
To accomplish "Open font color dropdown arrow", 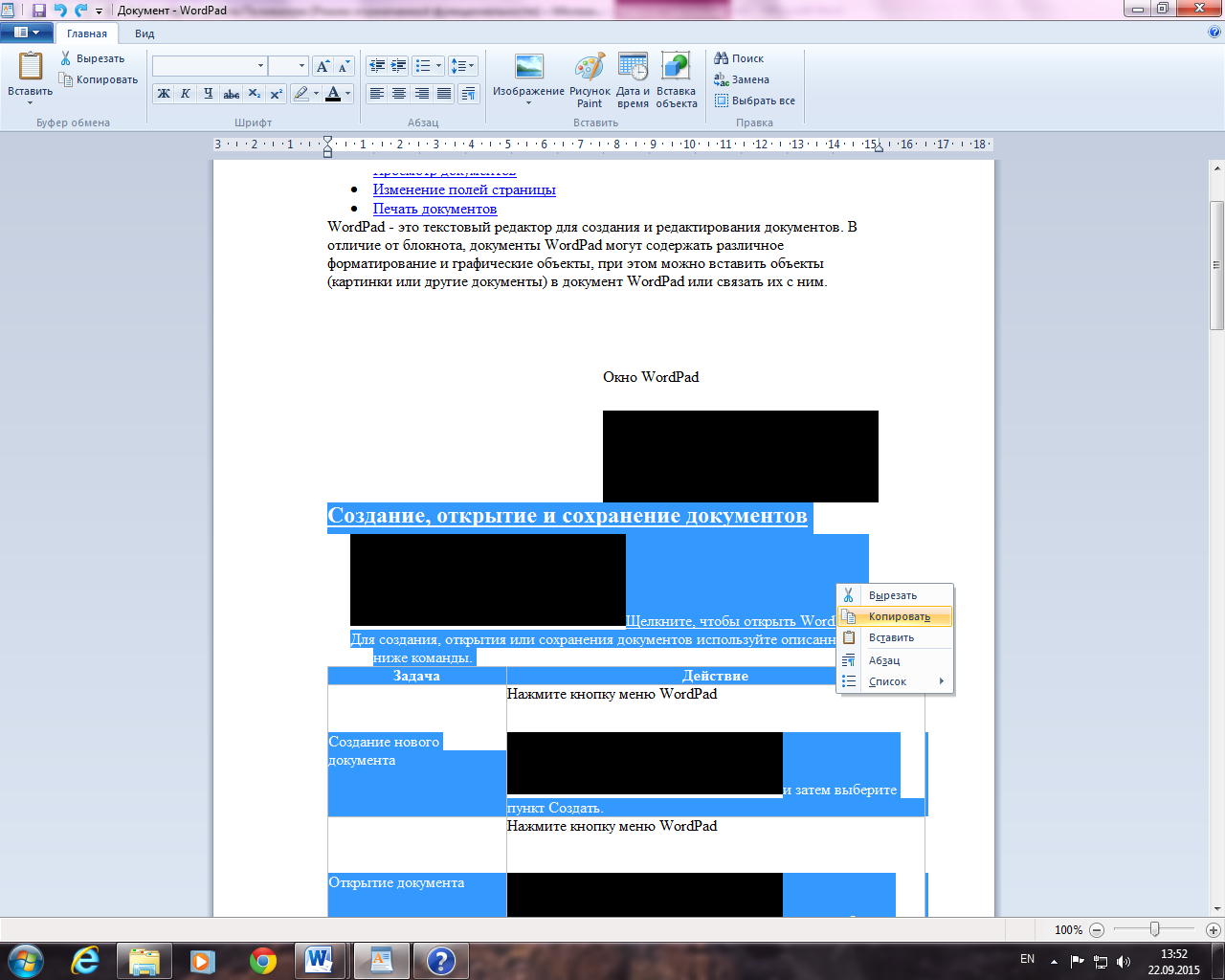I will coord(348,93).
